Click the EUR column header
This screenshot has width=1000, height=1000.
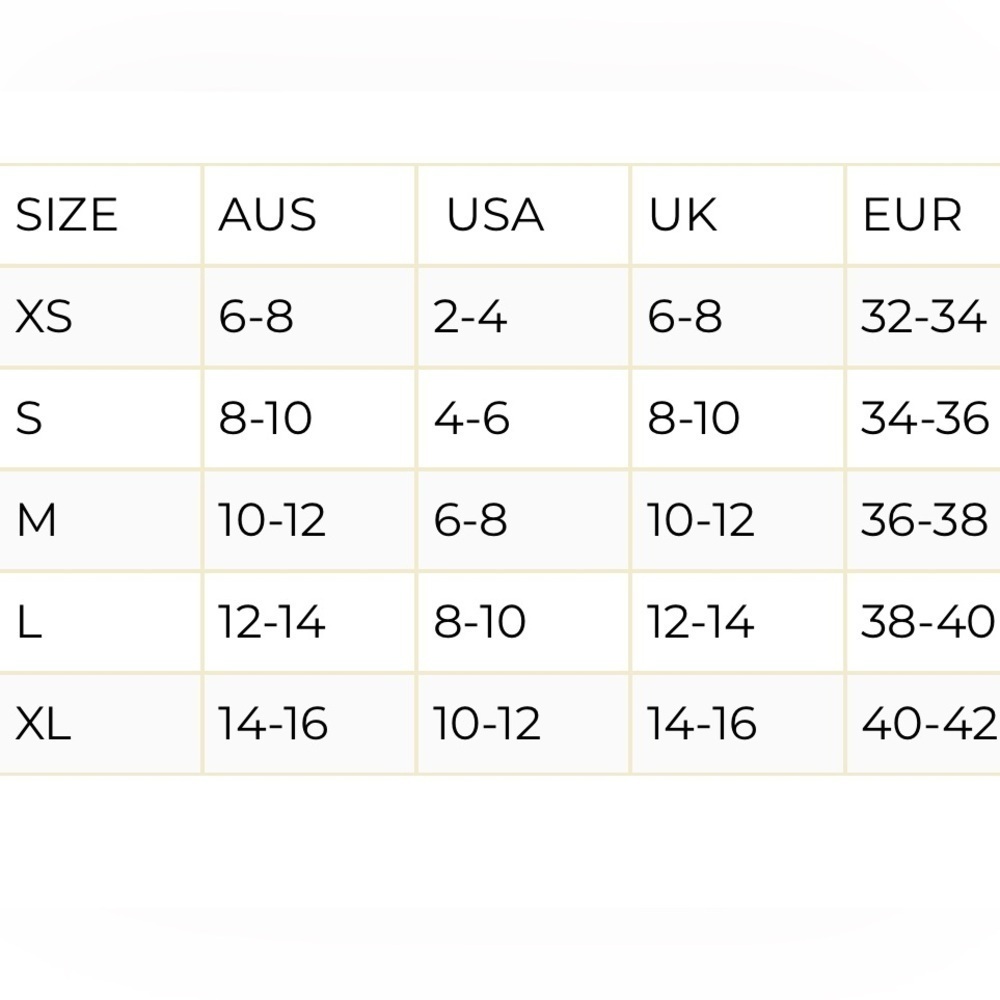[912, 215]
